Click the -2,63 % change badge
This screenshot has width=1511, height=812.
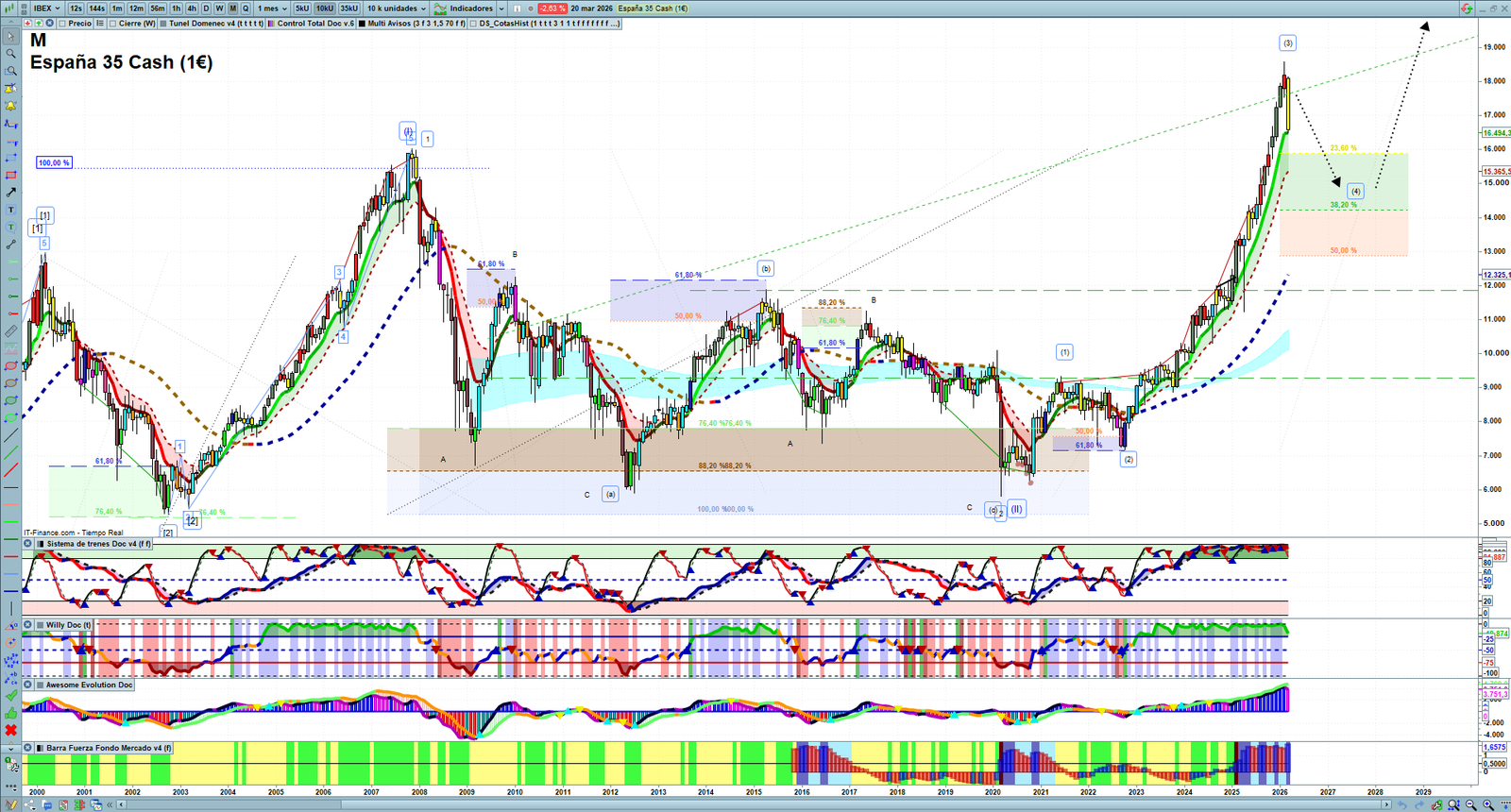tap(552, 8)
